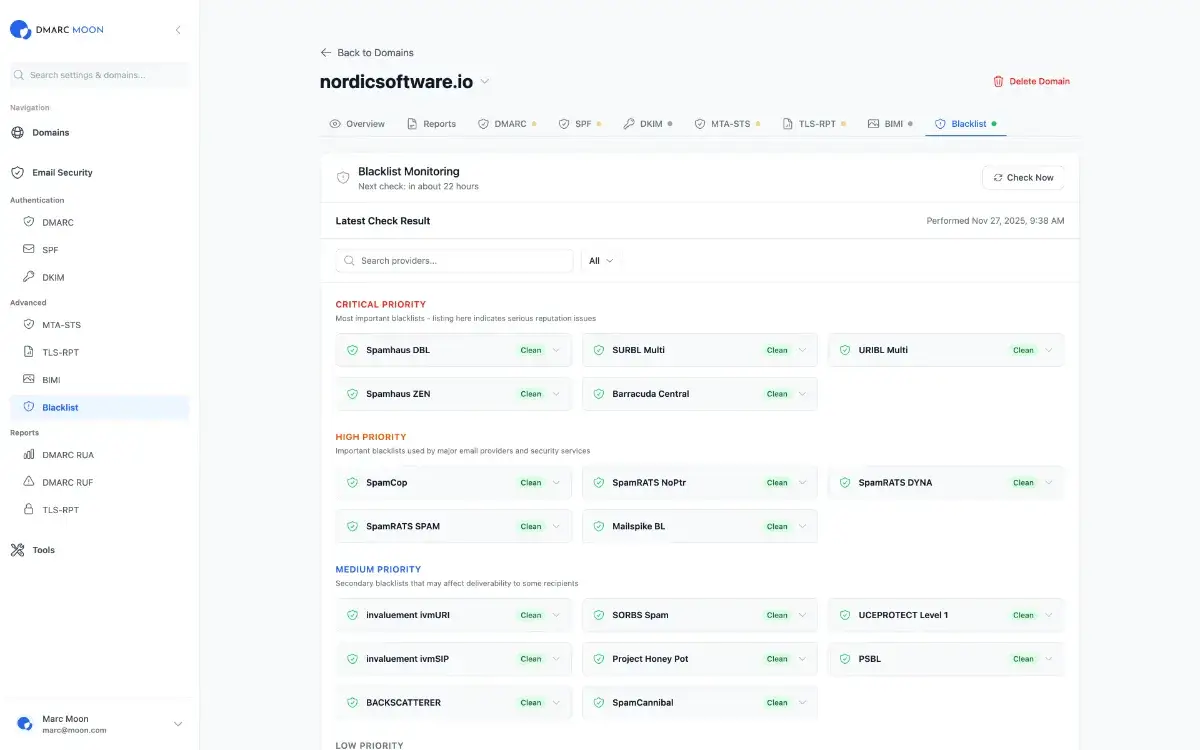This screenshot has height=750, width=1200.
Task: Click the trash icon beside Delete Domain
Action: [998, 81]
